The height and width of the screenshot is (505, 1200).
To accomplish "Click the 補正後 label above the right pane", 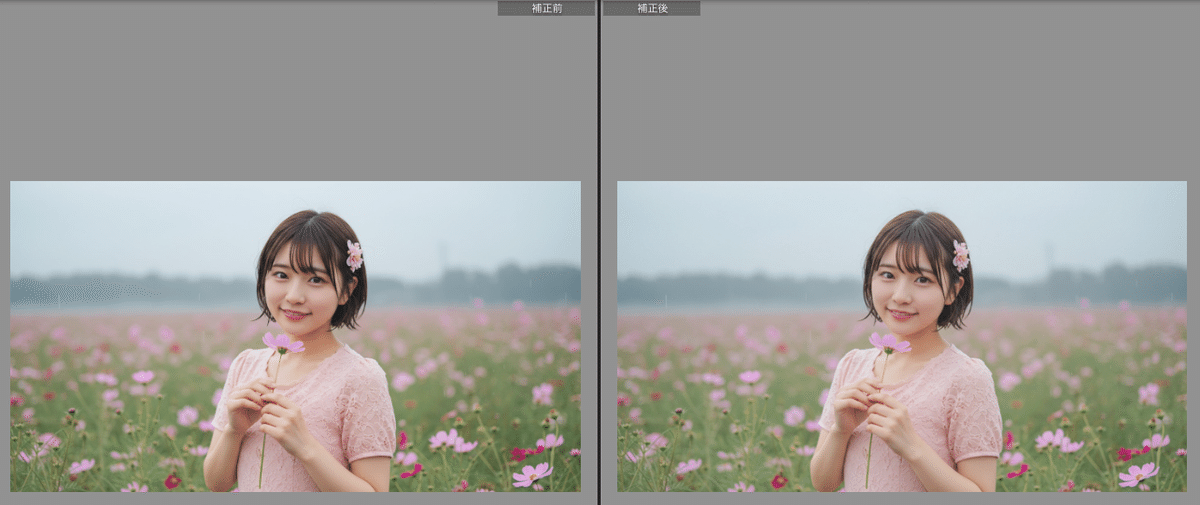I will coord(651,8).
